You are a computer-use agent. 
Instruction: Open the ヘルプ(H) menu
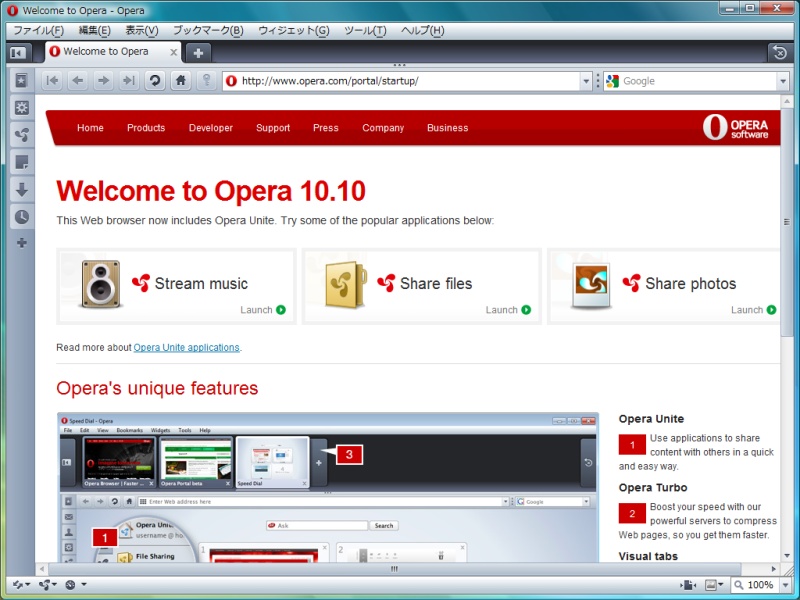click(x=422, y=31)
